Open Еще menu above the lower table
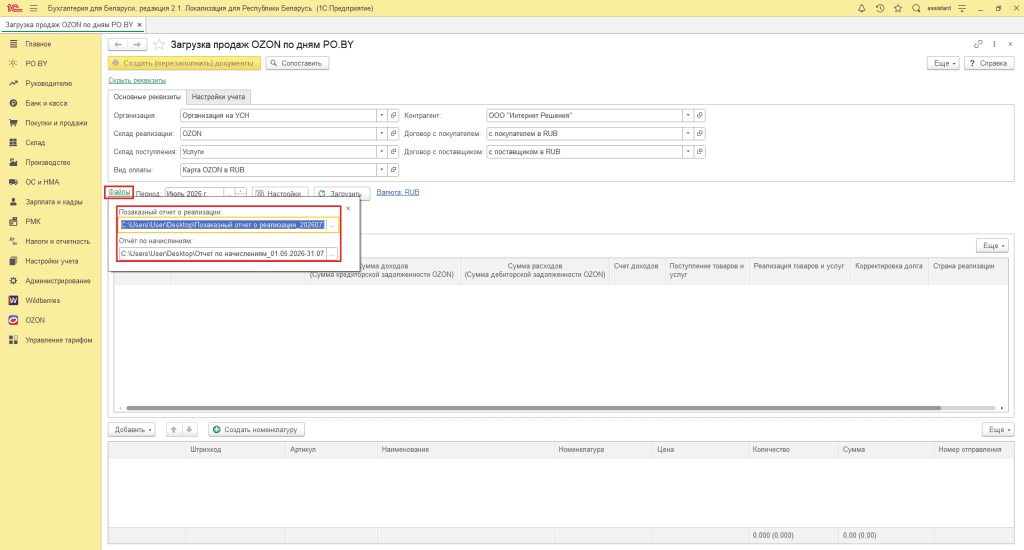Image resolution: width=1024 pixels, height=550 pixels. tap(997, 430)
